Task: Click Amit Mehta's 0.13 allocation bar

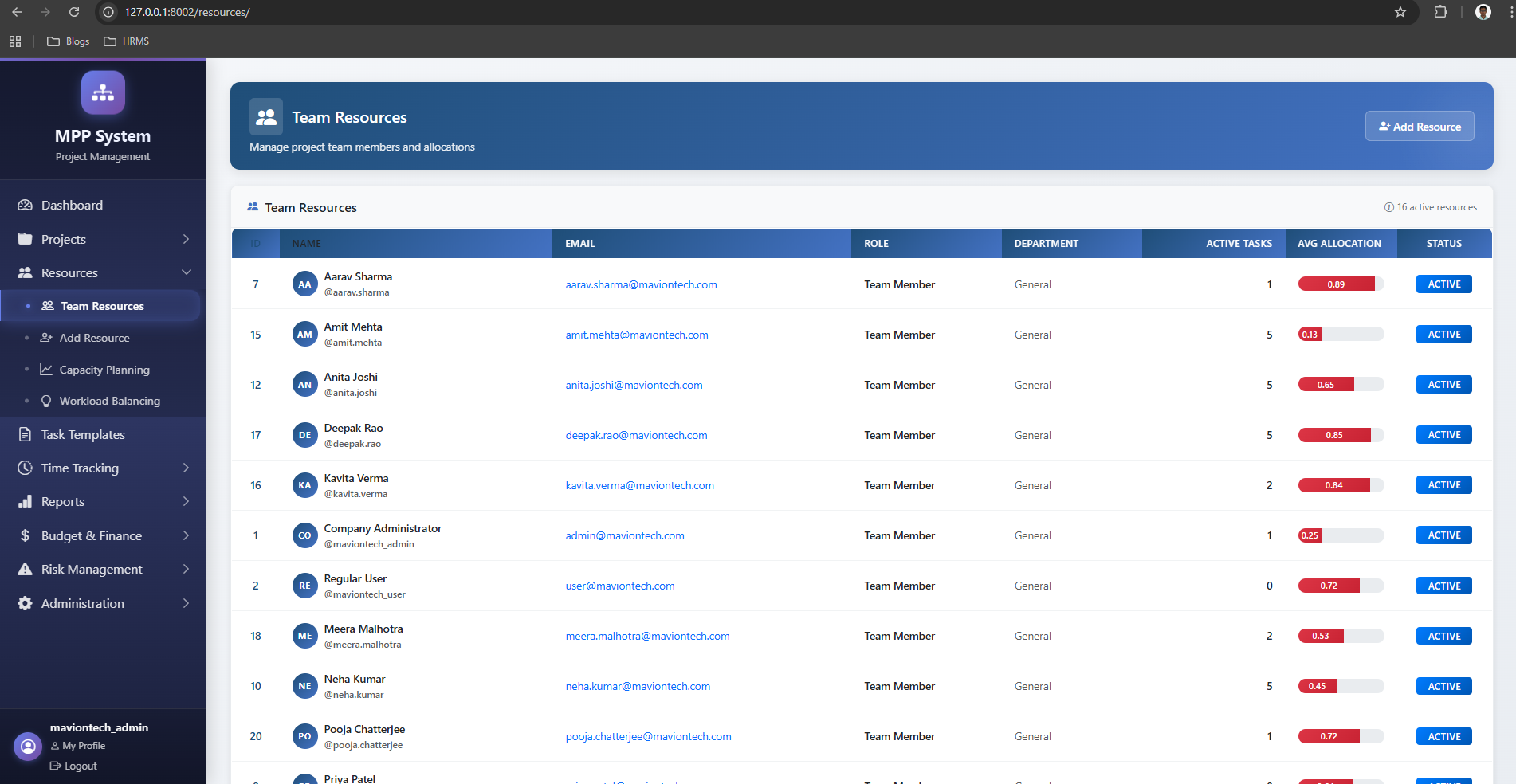Action: (x=1341, y=335)
